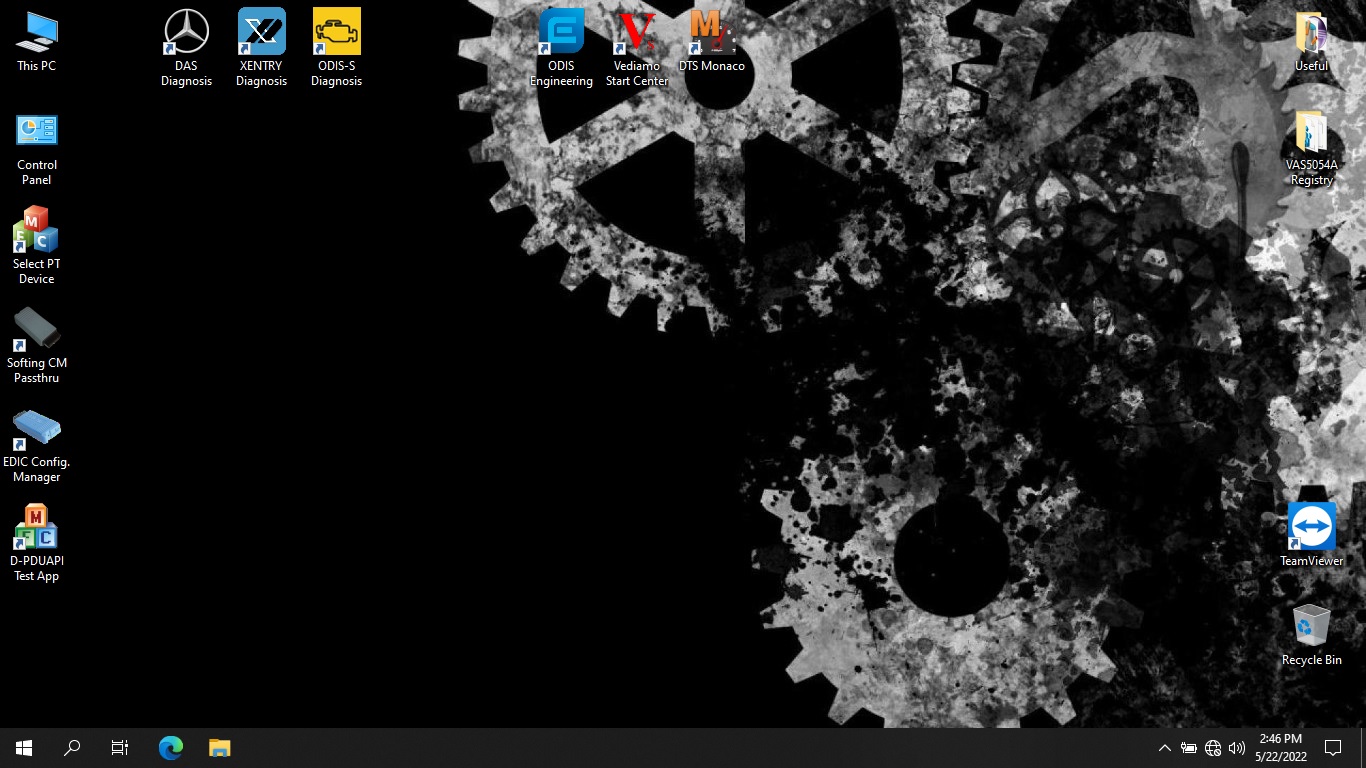
Task: Open the network status tray icon
Action: click(x=1213, y=748)
